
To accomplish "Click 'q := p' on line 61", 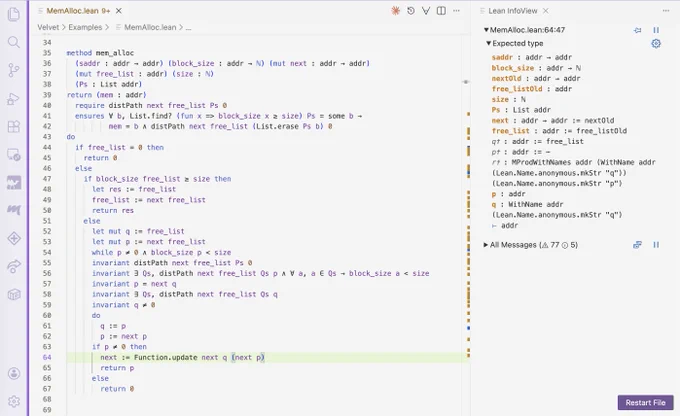I will click(113, 326).
